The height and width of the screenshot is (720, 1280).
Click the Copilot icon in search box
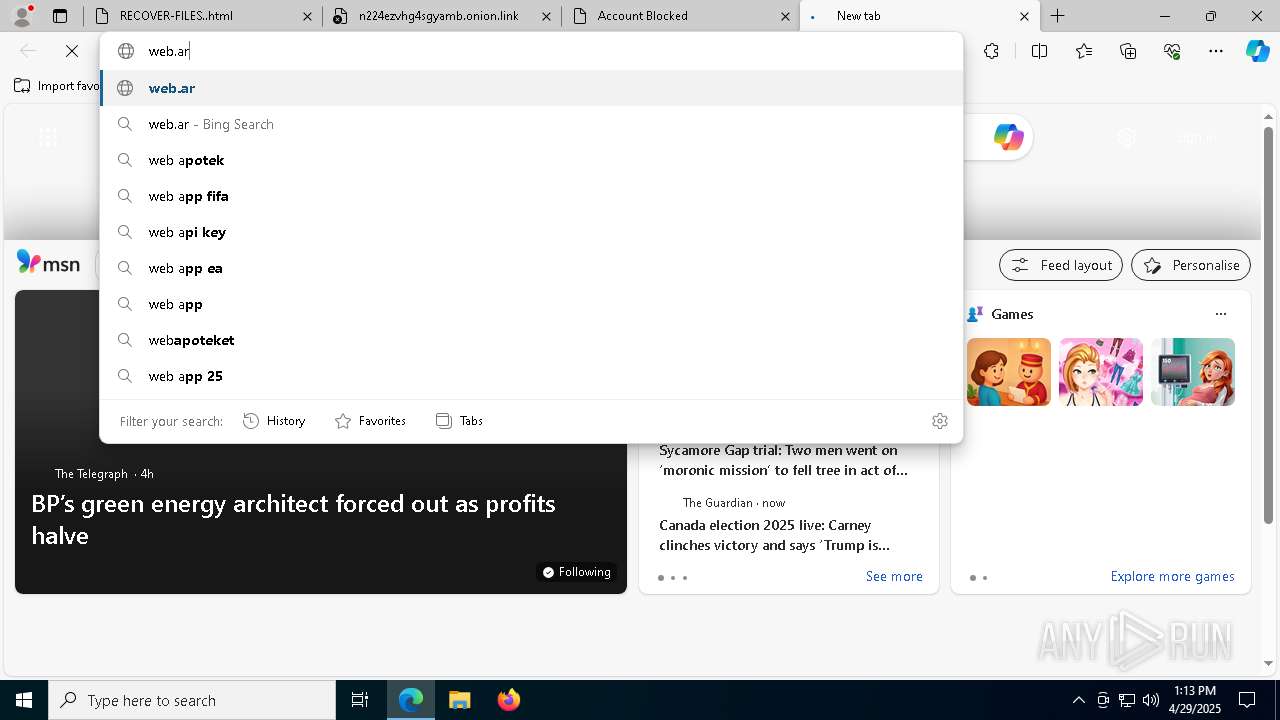point(1008,138)
